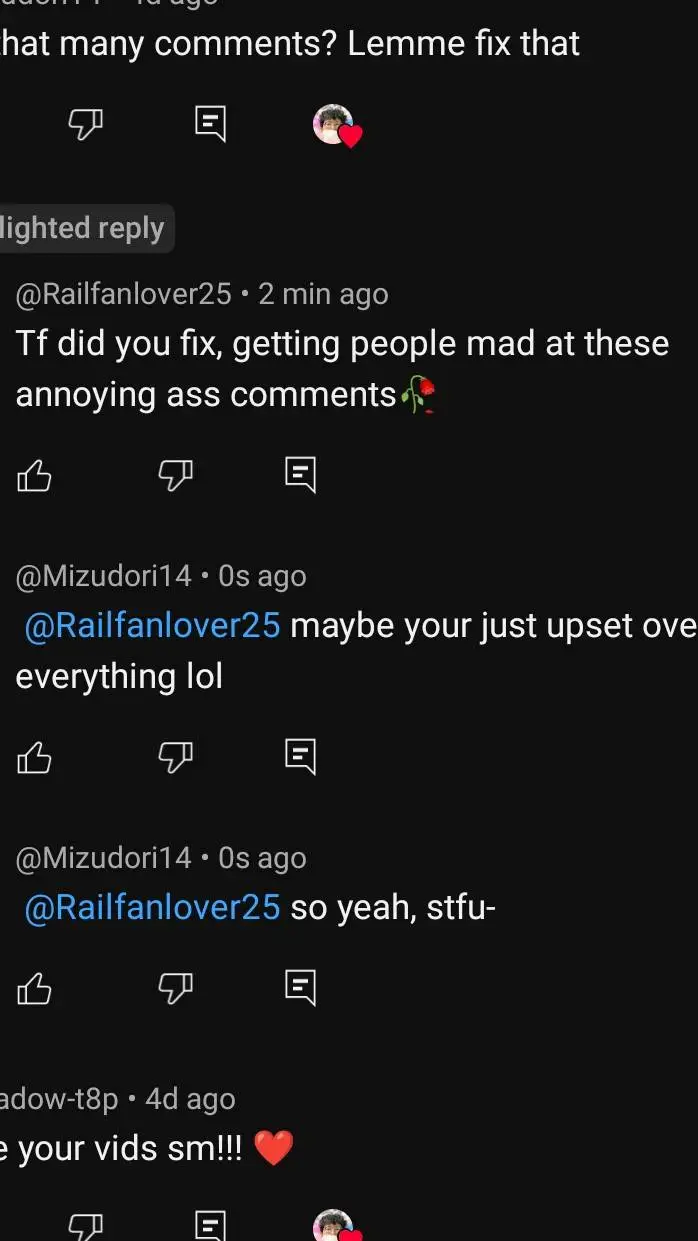Open replies for 'Lemme fix that' comment
Viewport: 698px width, 1241px height.
pos(210,124)
